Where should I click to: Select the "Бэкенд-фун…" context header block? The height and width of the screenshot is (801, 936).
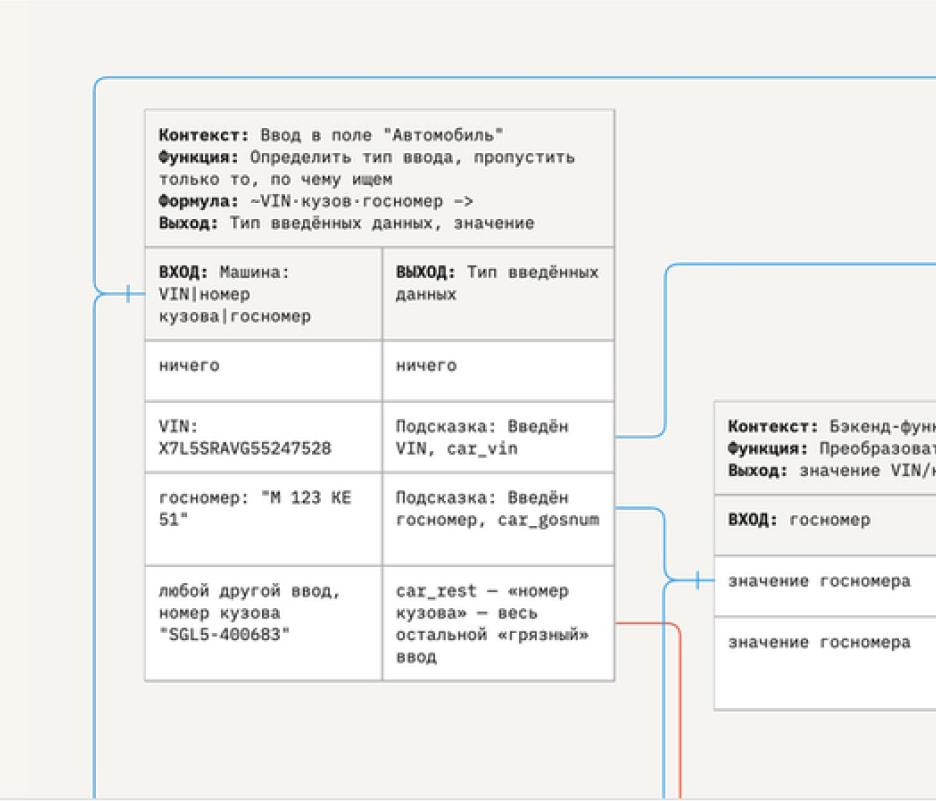point(825,447)
